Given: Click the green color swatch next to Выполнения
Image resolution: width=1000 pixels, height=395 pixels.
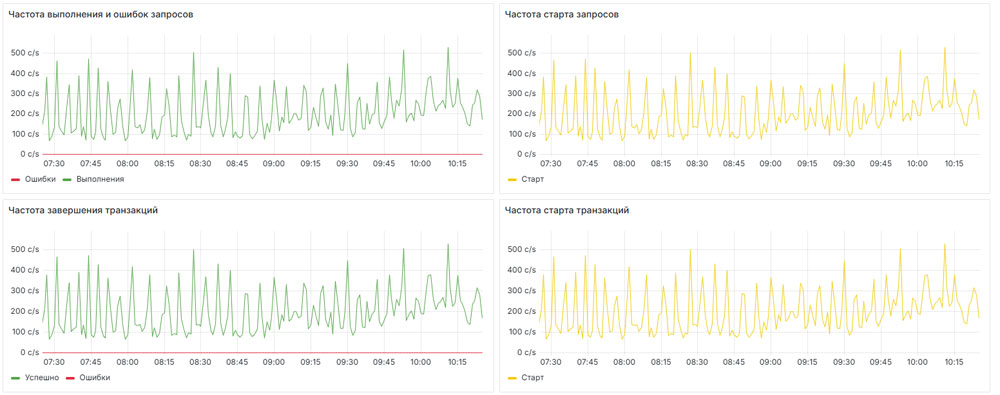Looking at the screenshot, I should point(68,180).
